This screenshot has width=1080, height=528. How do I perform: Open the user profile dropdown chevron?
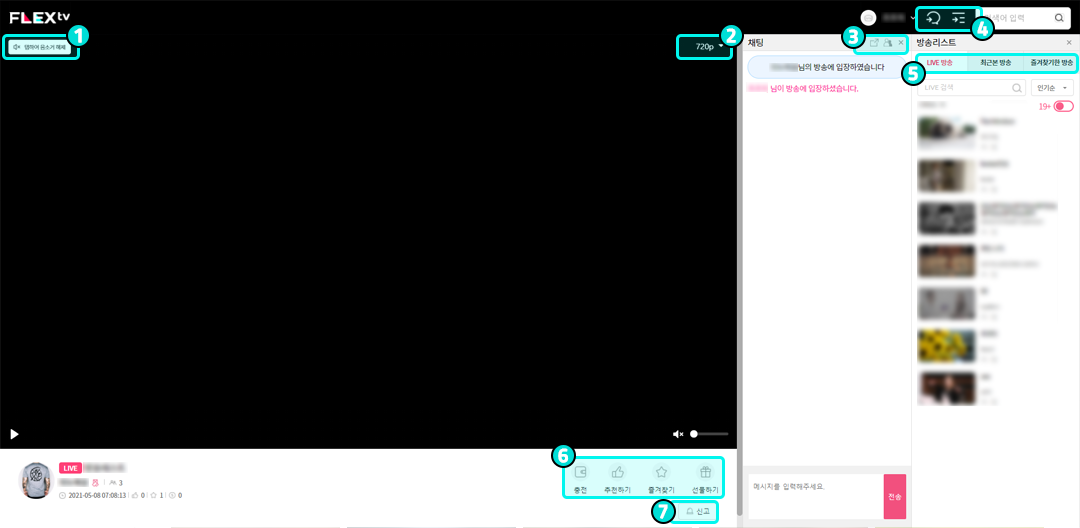tap(914, 18)
